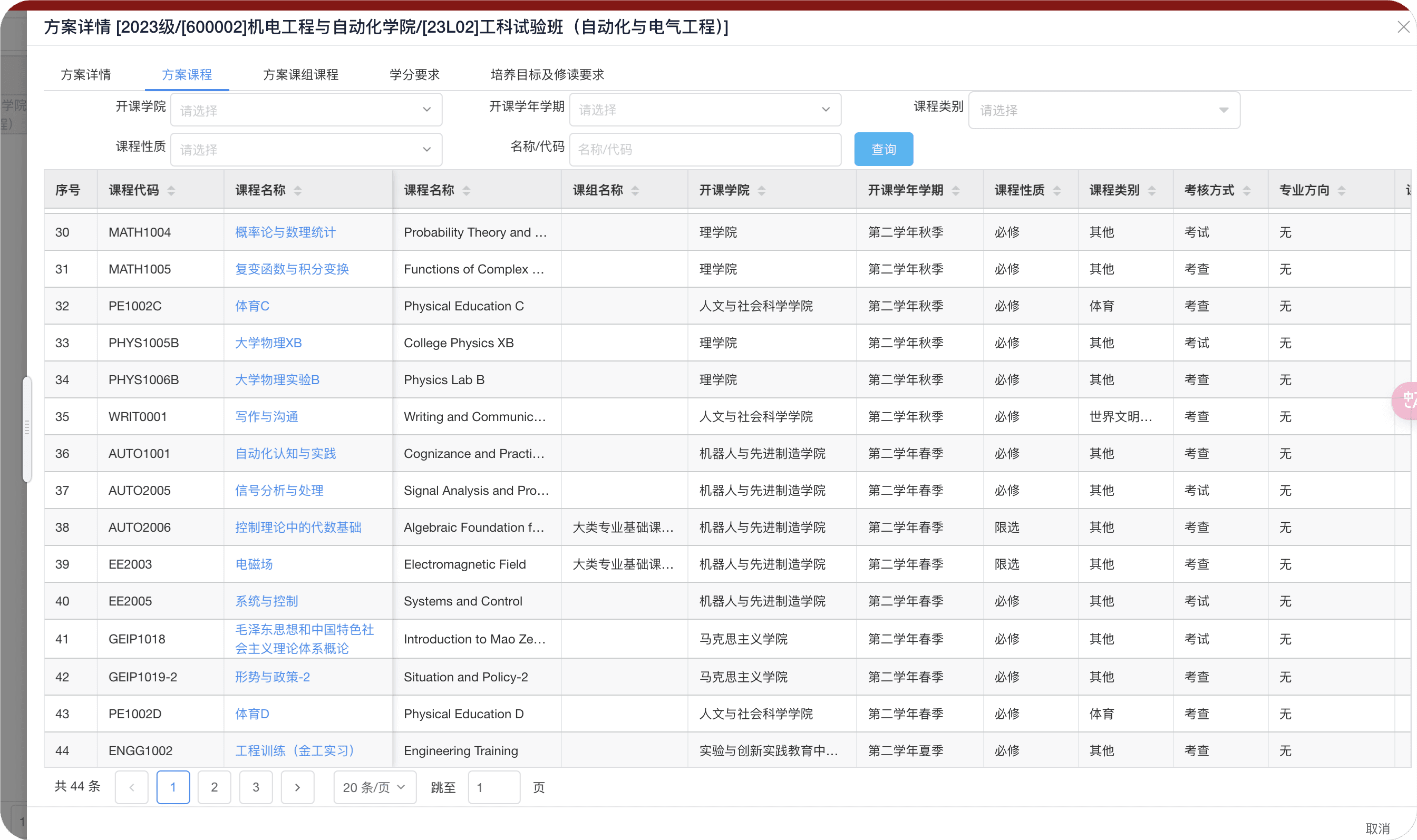Close the 方案详情 dialog with X
The image size is (1417, 840).
1403,27
